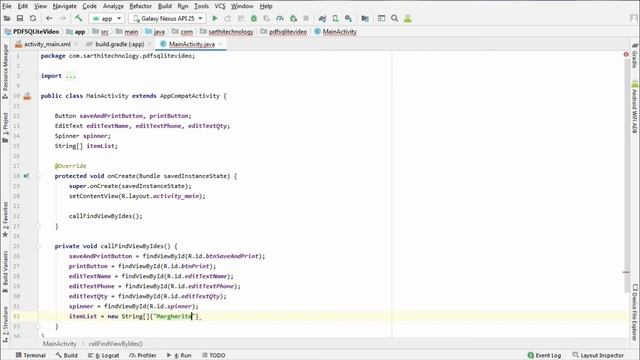The height and width of the screenshot is (360, 640).
Task: Click the Debug app bug icon
Action: pyautogui.click(x=254, y=18)
